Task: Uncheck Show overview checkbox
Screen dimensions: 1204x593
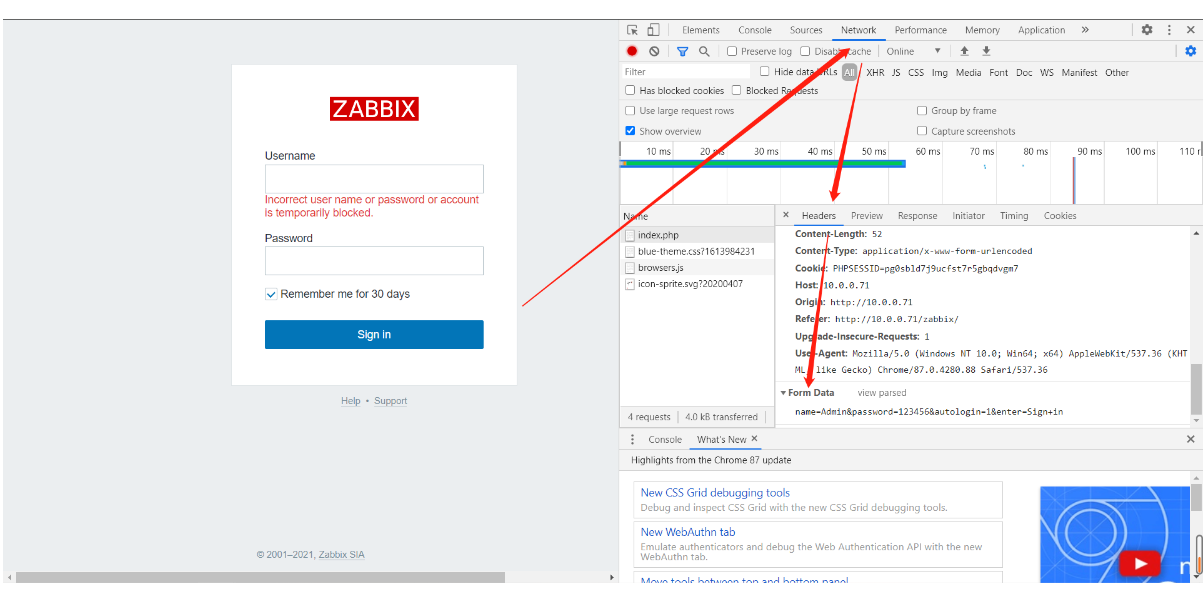Action: click(x=630, y=131)
